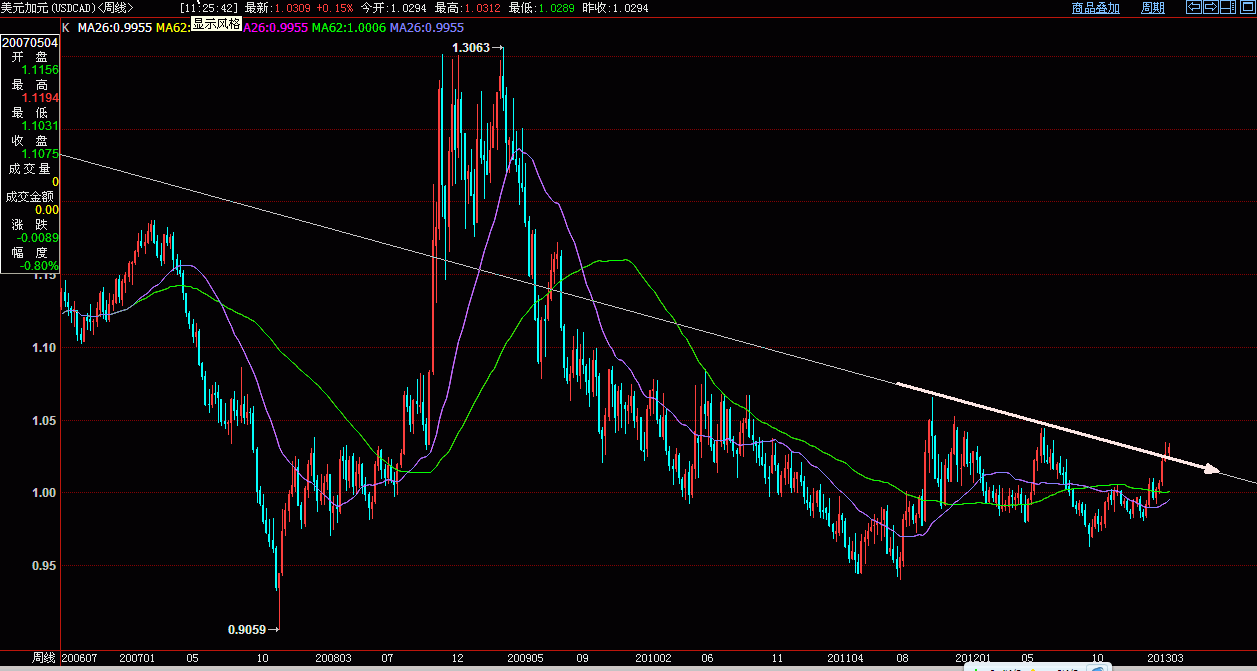1257x671 pixels.
Task: Click the 收盘 value 1.1075
Action: coord(41,154)
